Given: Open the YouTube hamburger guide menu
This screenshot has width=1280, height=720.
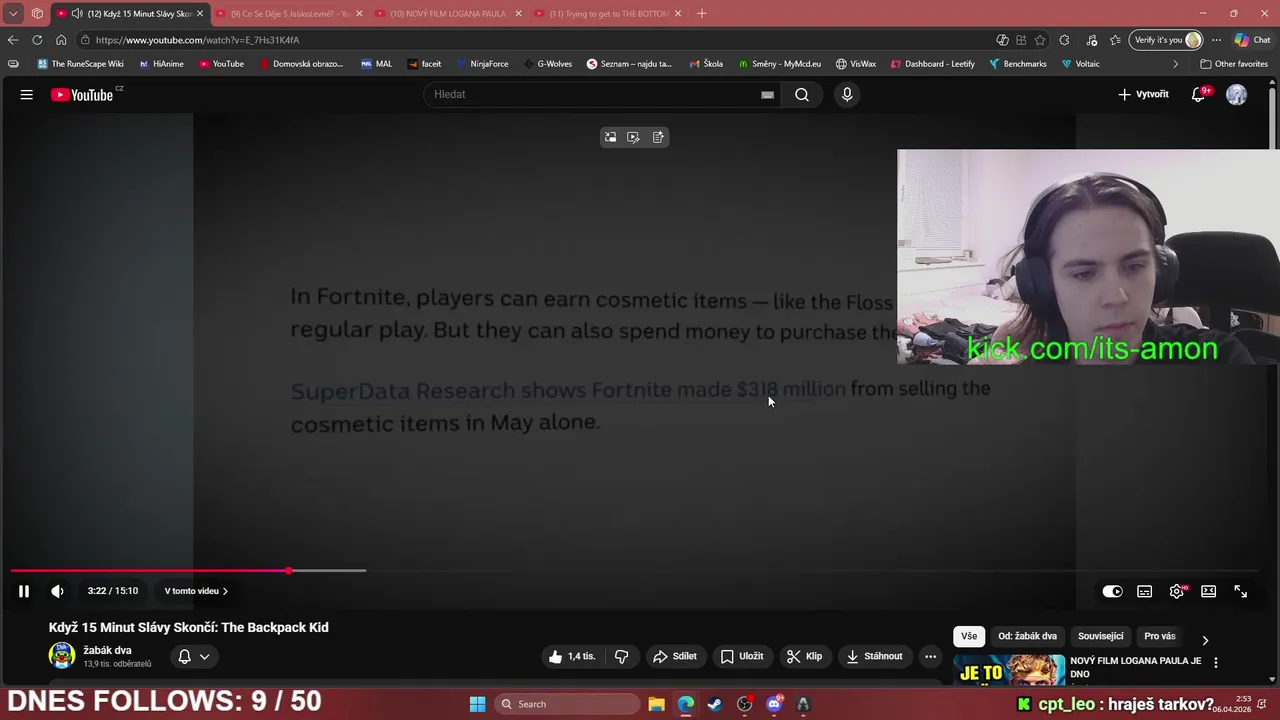Looking at the screenshot, I should point(26,94).
